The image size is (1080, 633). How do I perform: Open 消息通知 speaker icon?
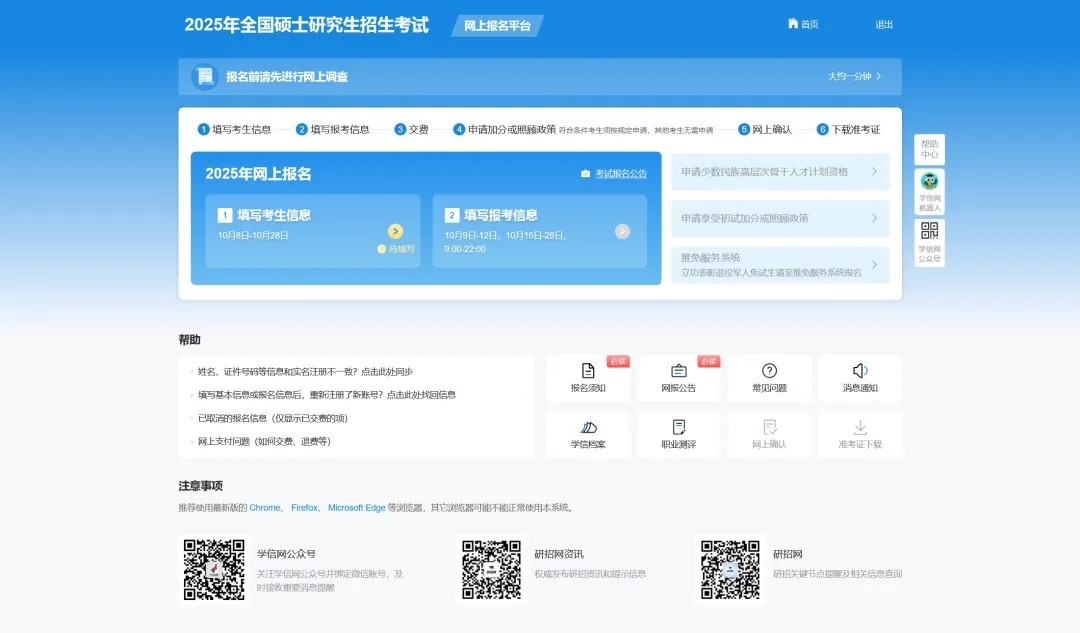click(859, 372)
